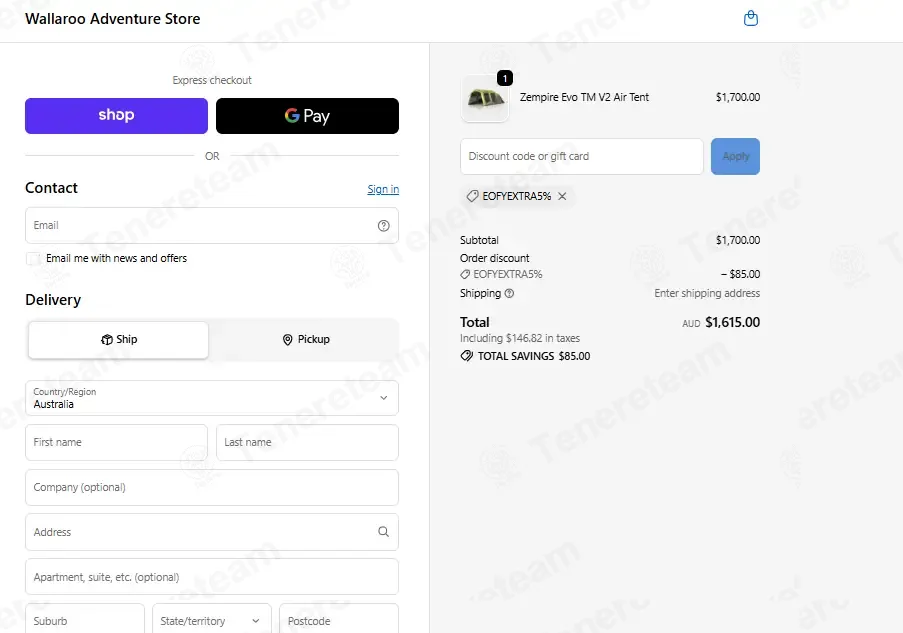Go to Wallaroo Adventure Store title
The height and width of the screenshot is (633, 903).
pos(113,19)
